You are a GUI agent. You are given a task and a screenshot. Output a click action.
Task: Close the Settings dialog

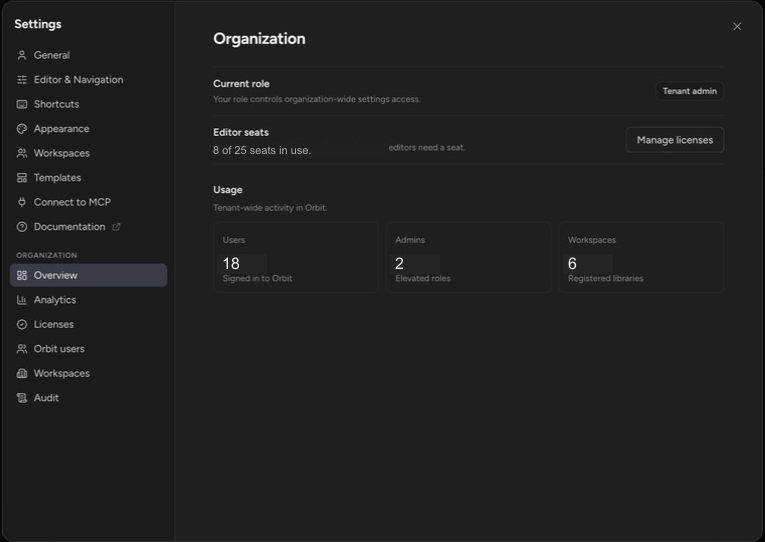click(x=737, y=26)
